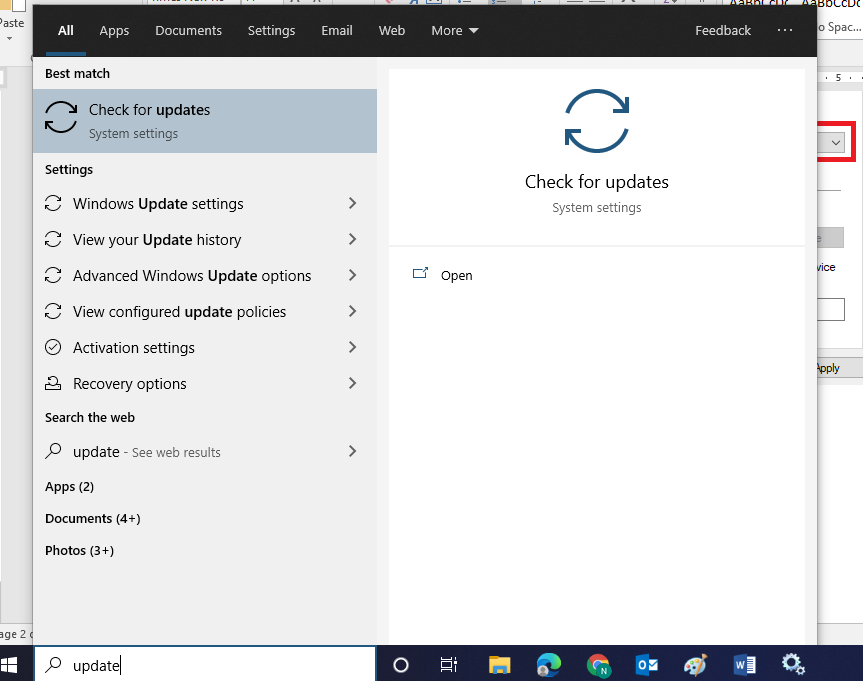This screenshot has width=863, height=681.
Task: Click Open in the preview pane
Action: tap(456, 276)
